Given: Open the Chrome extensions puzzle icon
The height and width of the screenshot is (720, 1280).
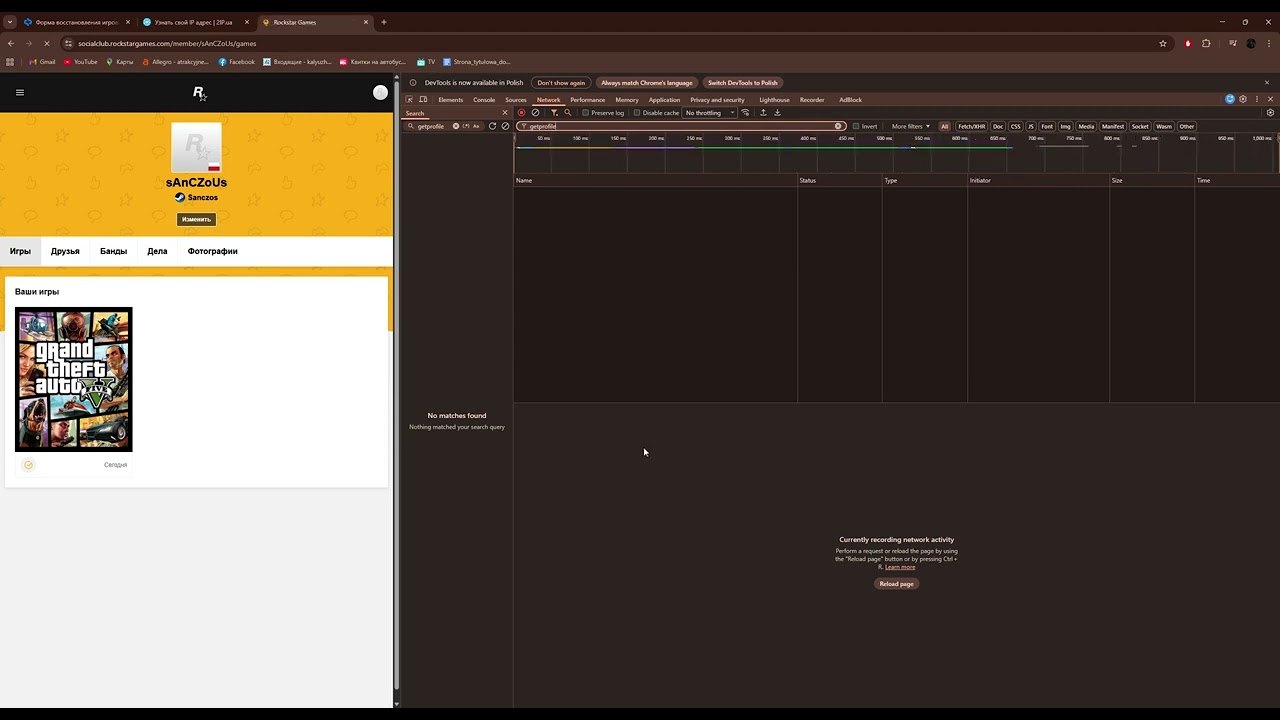Looking at the screenshot, I should [1206, 43].
